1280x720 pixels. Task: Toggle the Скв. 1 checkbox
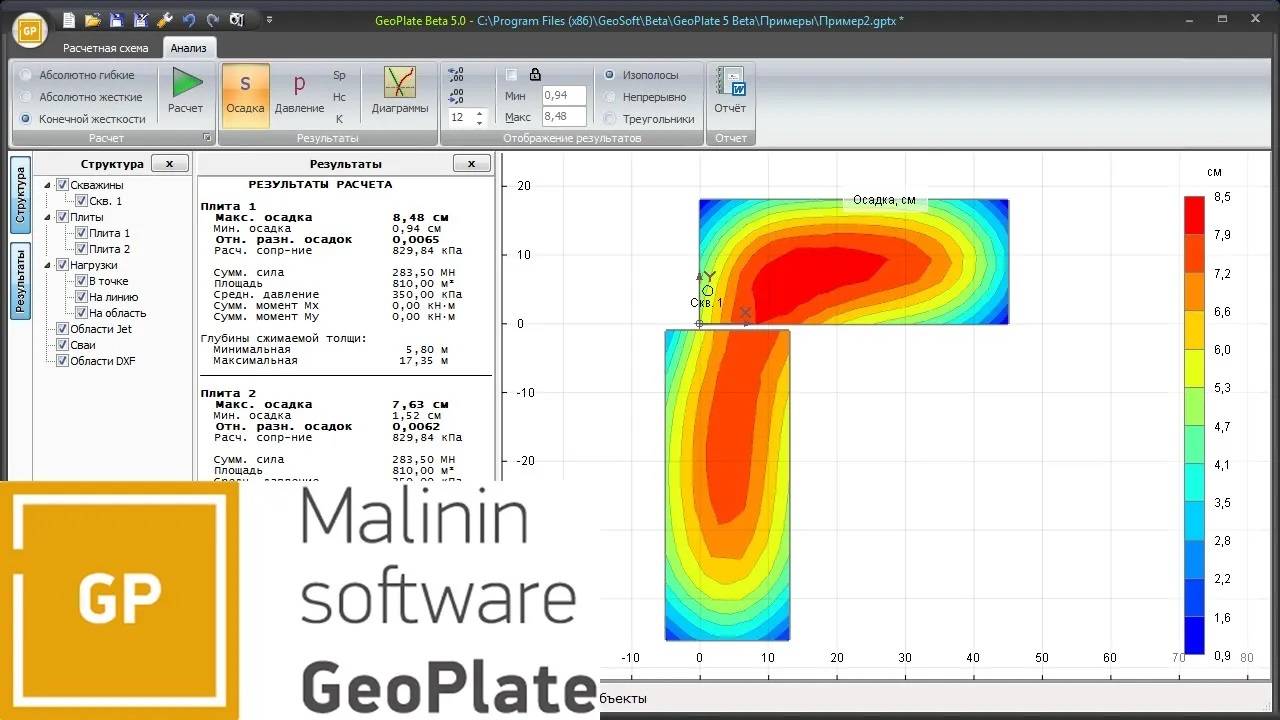pos(82,201)
